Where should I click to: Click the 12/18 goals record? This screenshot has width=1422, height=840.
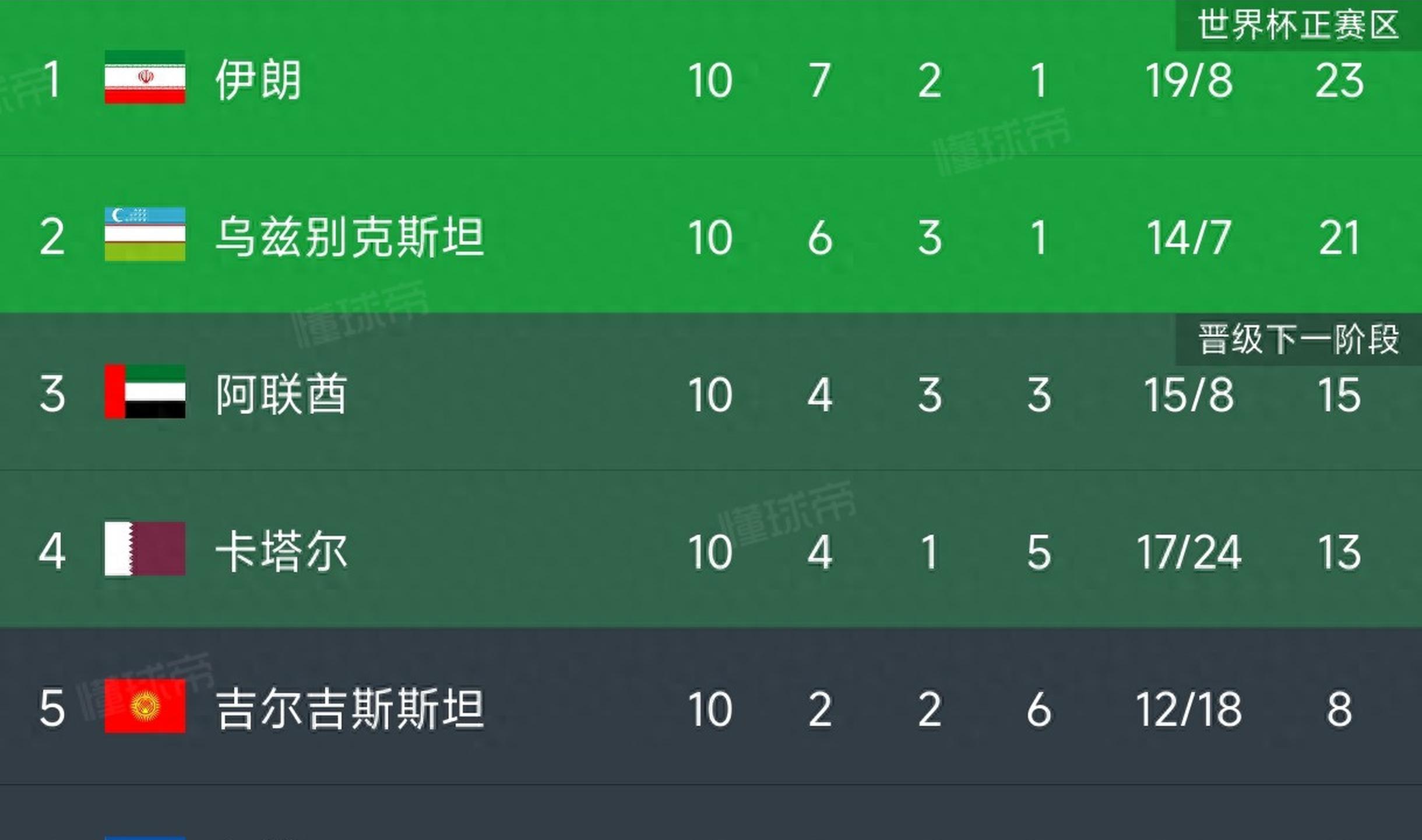(x=1189, y=710)
